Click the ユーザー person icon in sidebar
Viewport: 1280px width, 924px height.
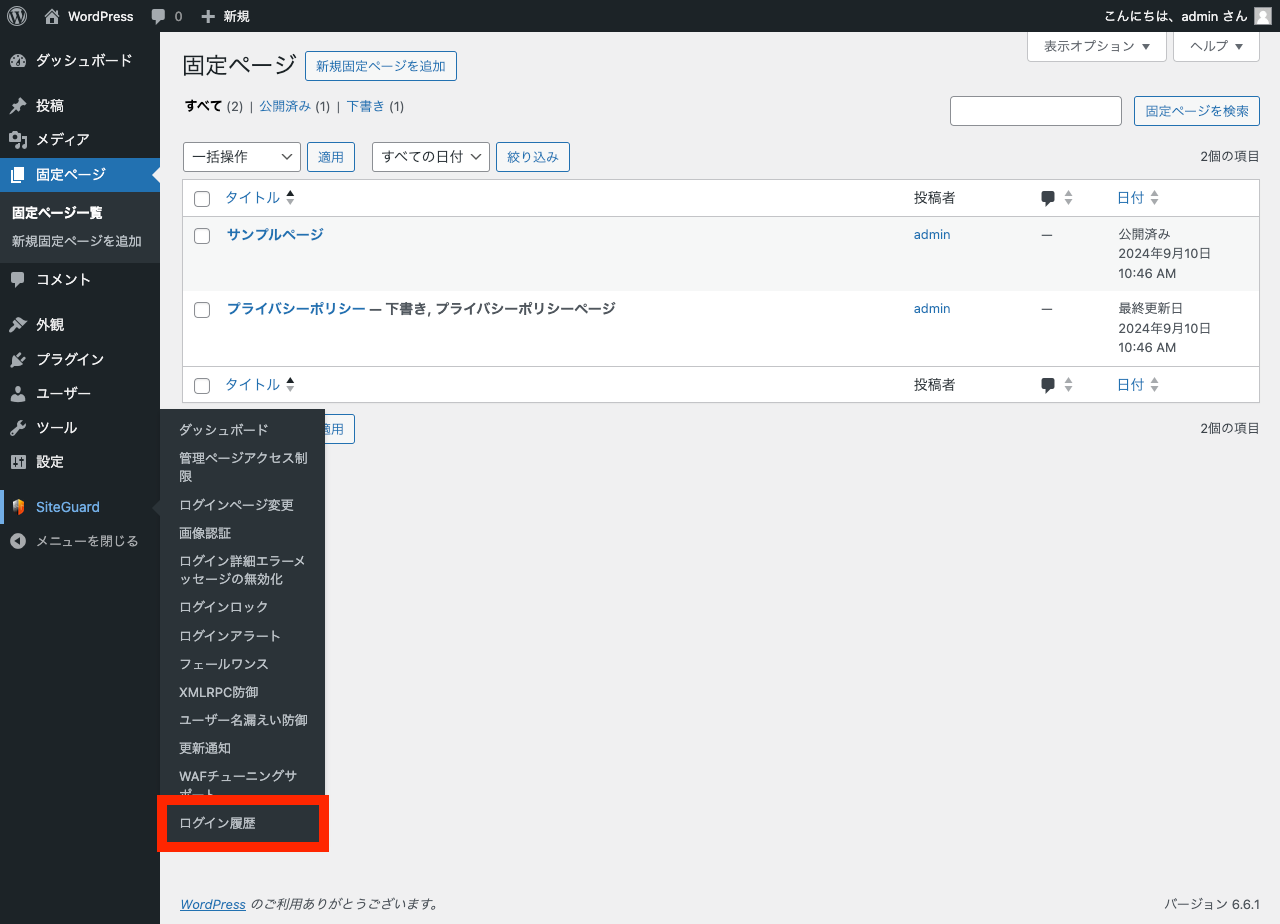tap(18, 394)
